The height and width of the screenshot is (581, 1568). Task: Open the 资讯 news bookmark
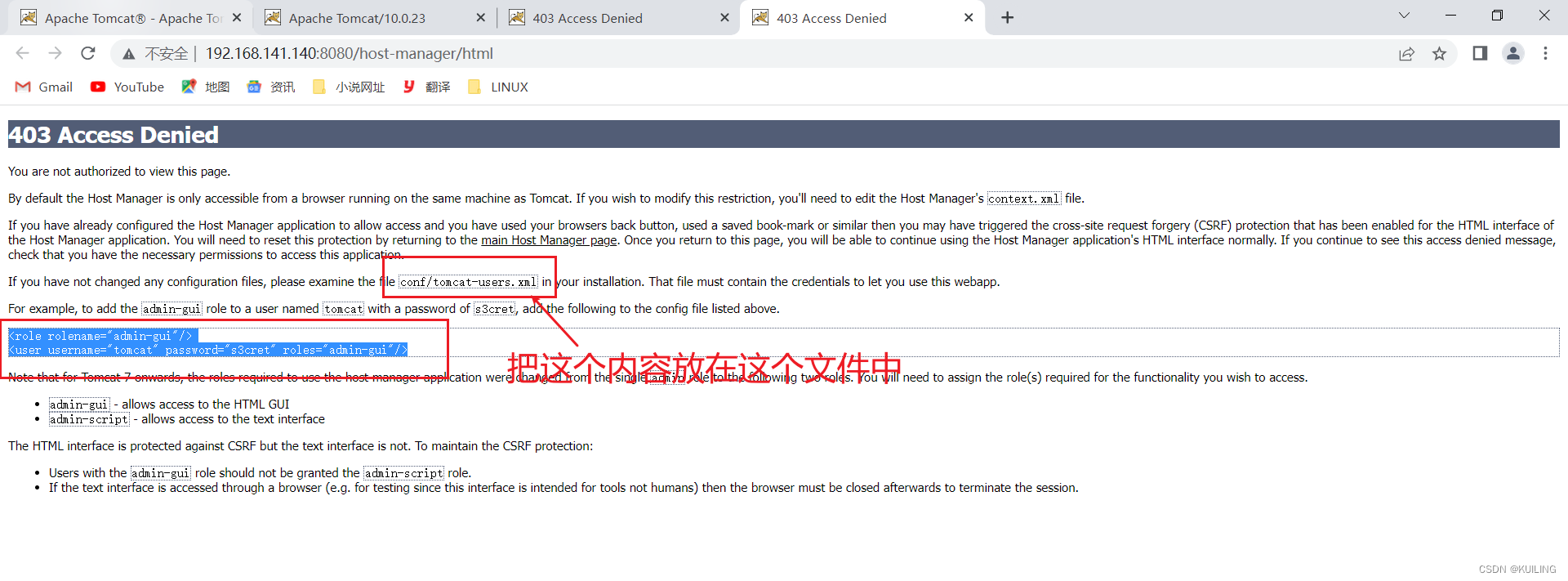(271, 87)
